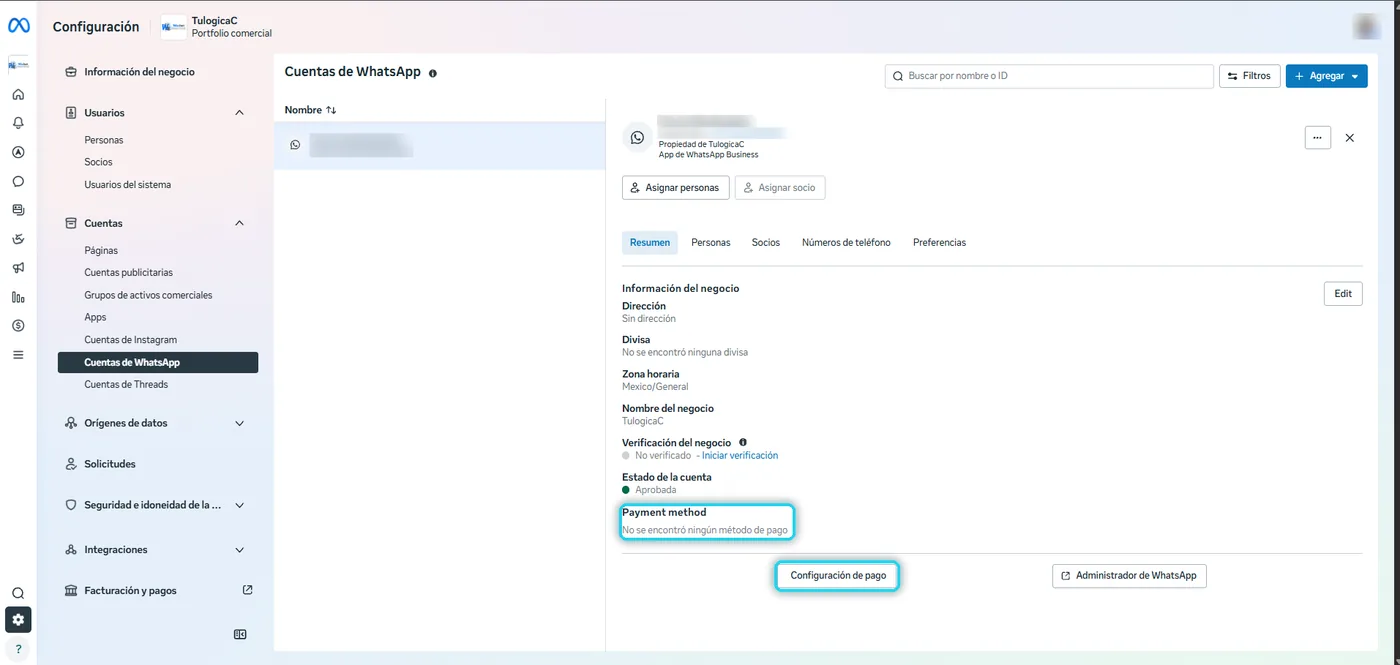Select the blurred WhatsApp account row
This screenshot has width=1400, height=665.
pyautogui.click(x=440, y=146)
